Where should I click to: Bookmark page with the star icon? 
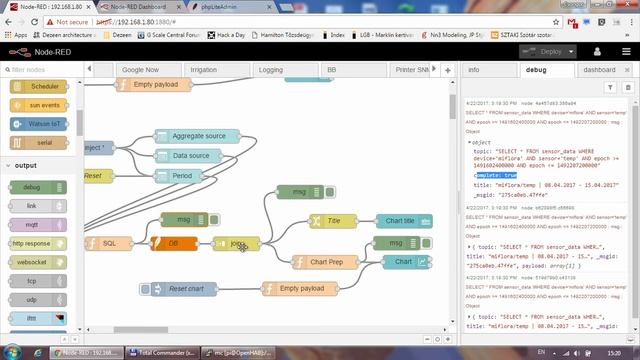pos(556,22)
